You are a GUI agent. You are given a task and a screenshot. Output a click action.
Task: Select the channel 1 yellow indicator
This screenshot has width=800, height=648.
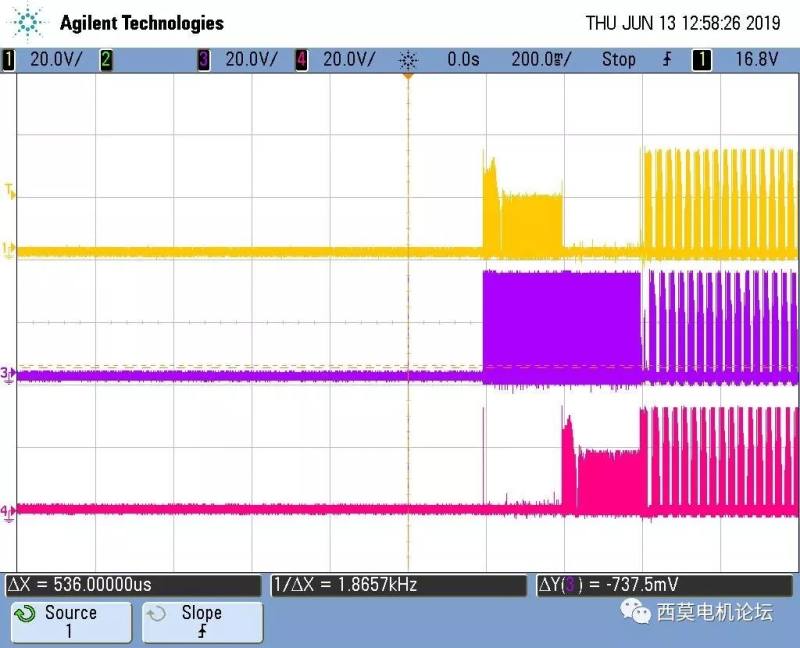point(10,60)
